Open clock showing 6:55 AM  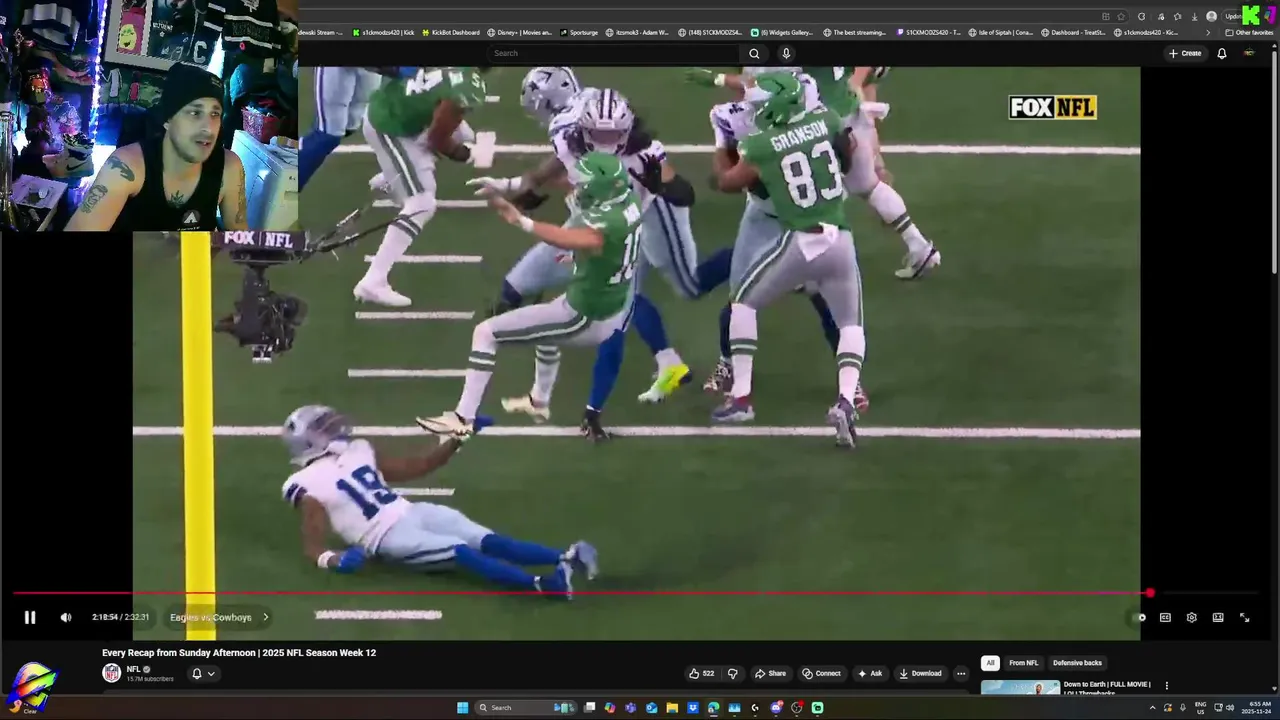click(x=1256, y=708)
